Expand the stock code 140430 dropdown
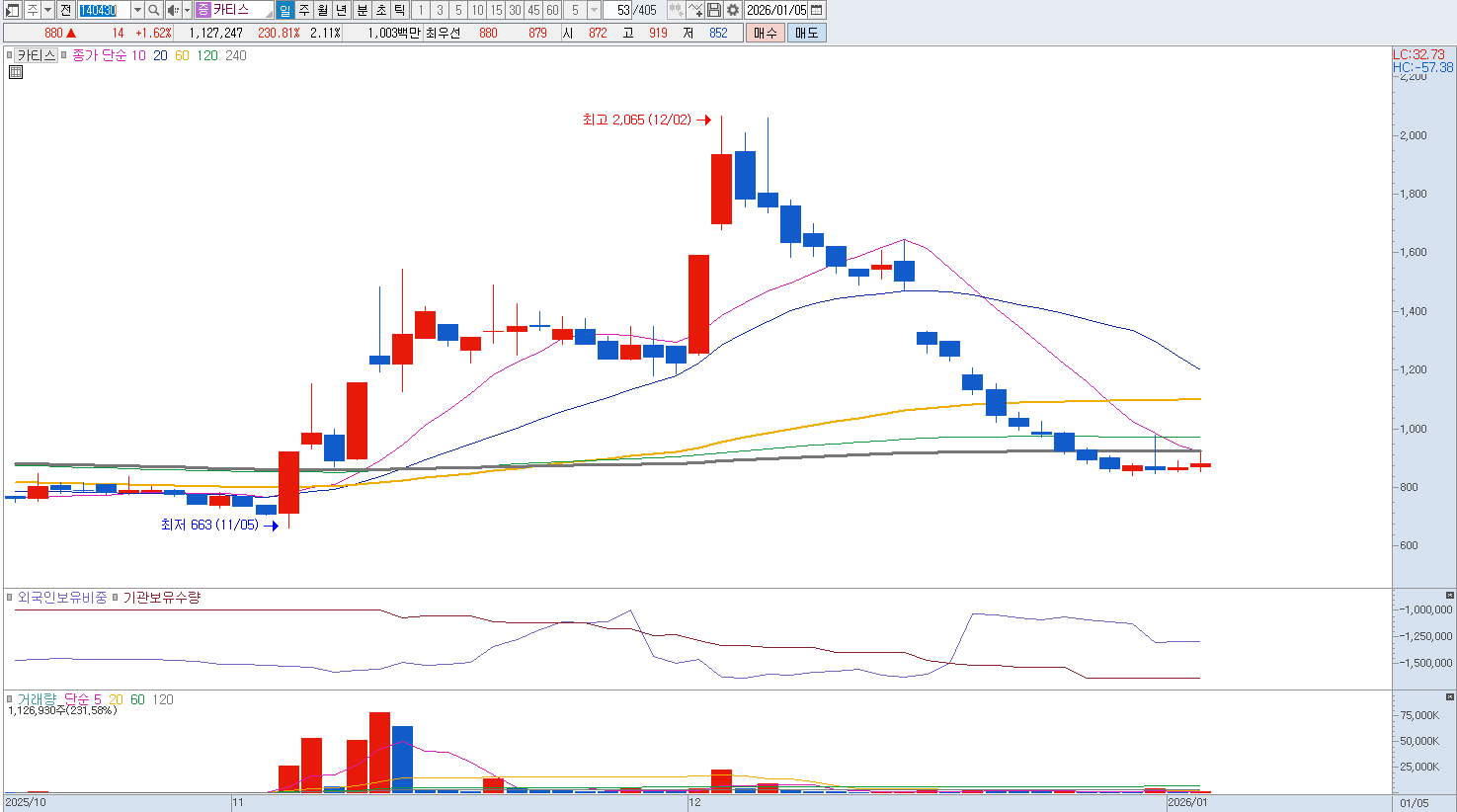 (x=137, y=10)
